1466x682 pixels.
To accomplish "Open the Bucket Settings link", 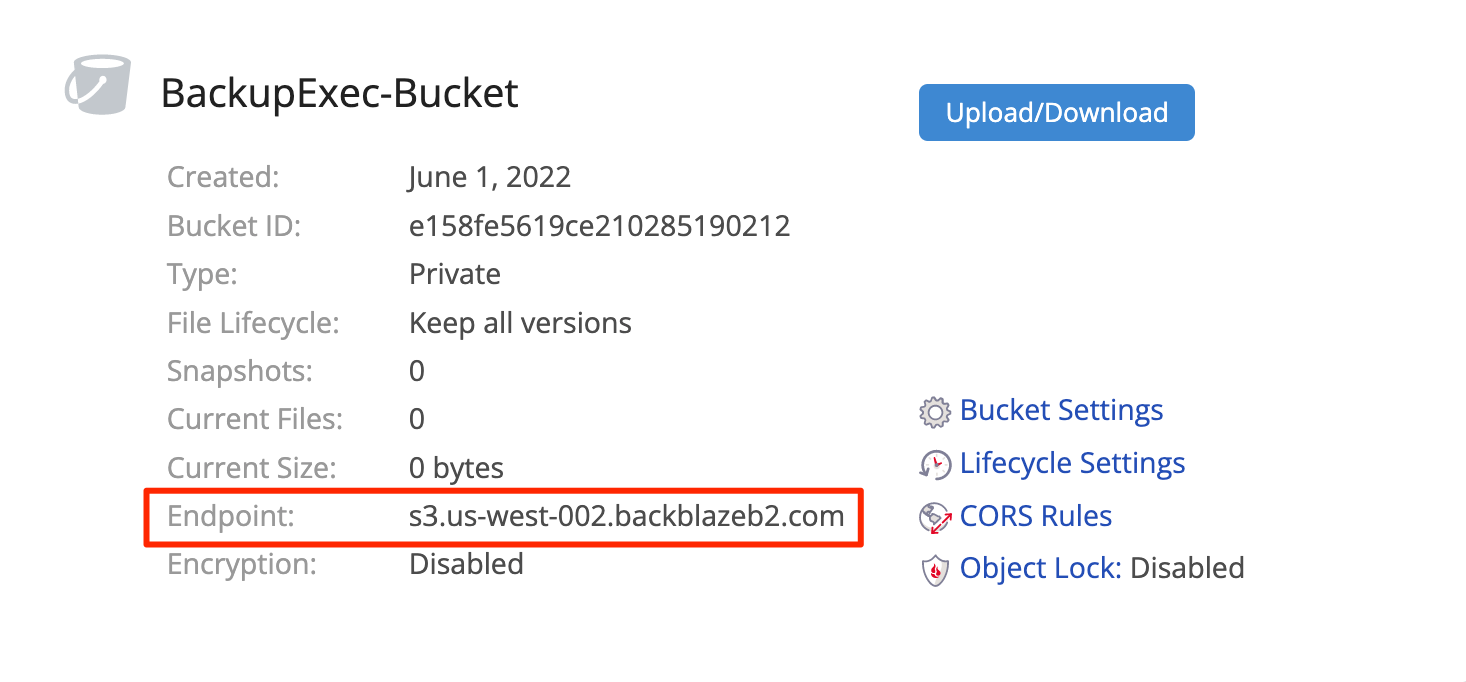I will [1061, 410].
